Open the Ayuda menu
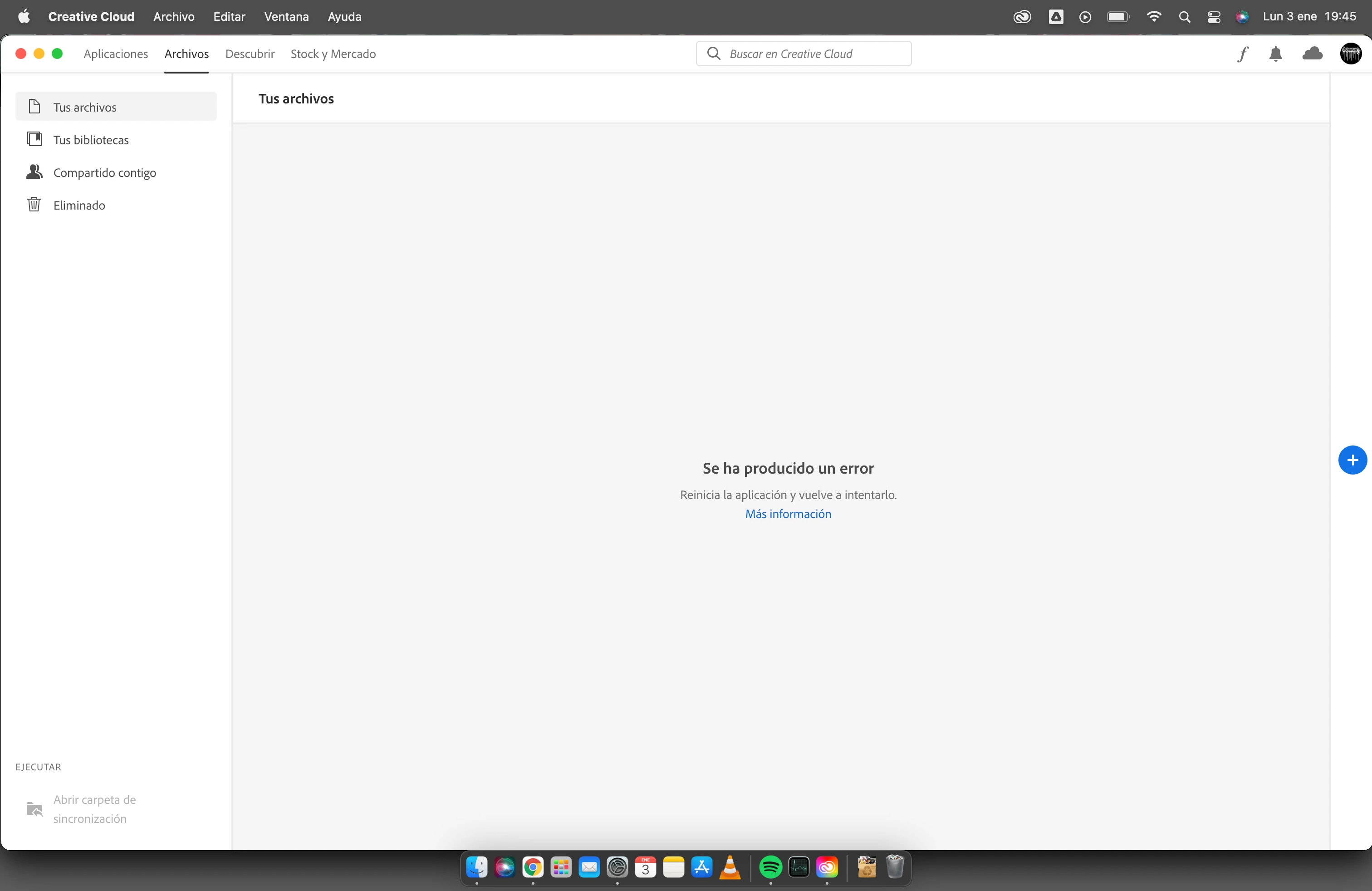Screen dimensions: 1372x891 pos(344,17)
